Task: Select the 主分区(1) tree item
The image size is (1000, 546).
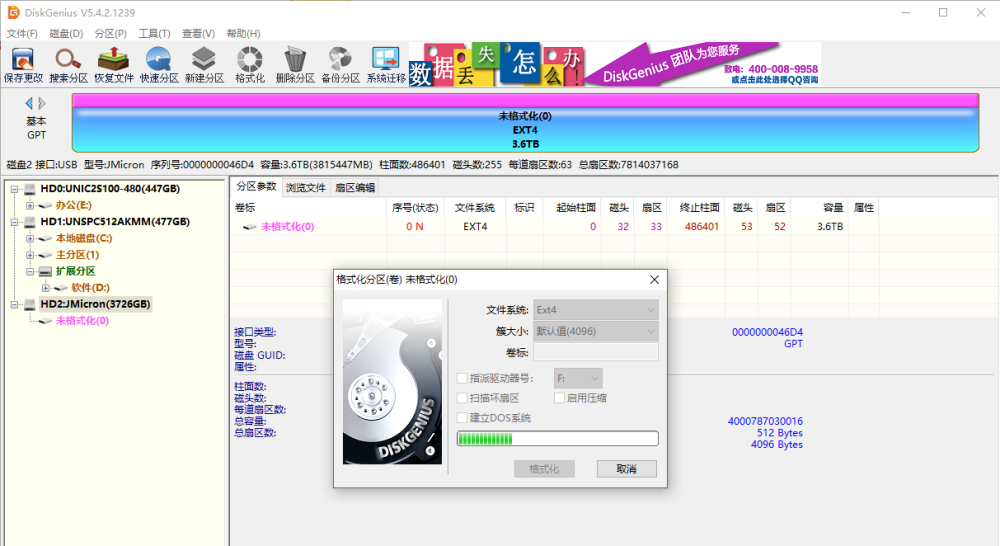Action: tap(77, 255)
